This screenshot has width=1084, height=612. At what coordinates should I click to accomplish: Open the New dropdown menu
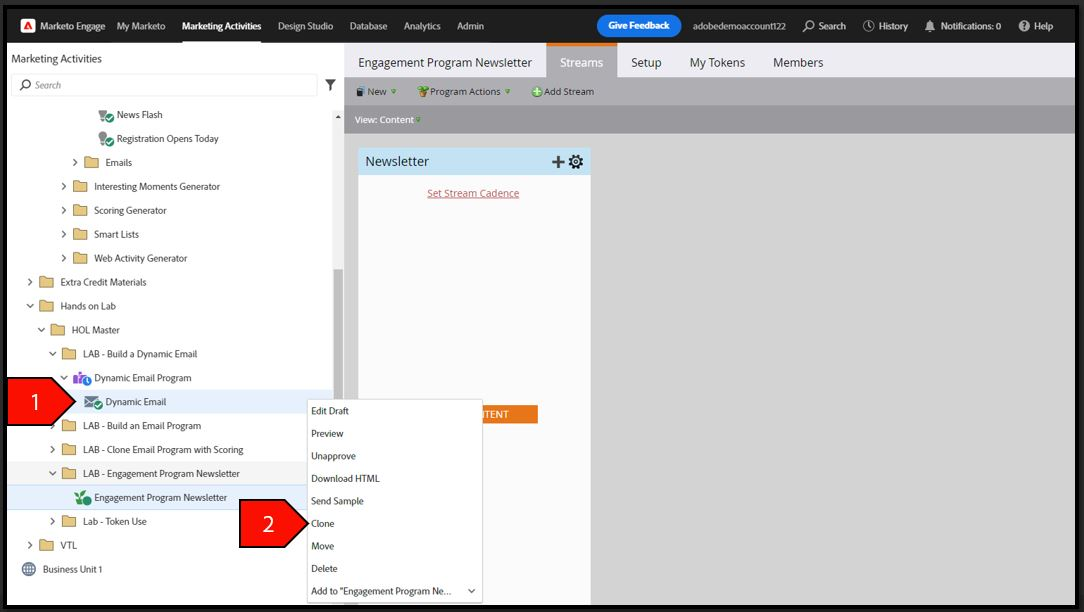[x=376, y=92]
